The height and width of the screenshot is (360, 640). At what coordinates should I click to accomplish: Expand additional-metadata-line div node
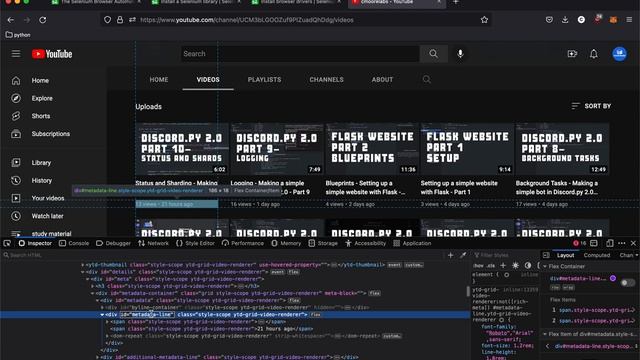point(98,357)
